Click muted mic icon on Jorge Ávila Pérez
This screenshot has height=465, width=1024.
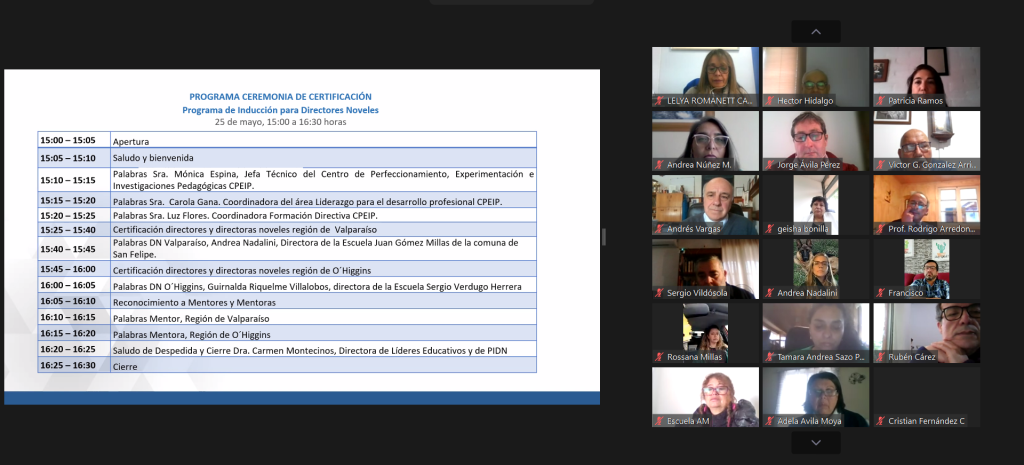coord(769,165)
